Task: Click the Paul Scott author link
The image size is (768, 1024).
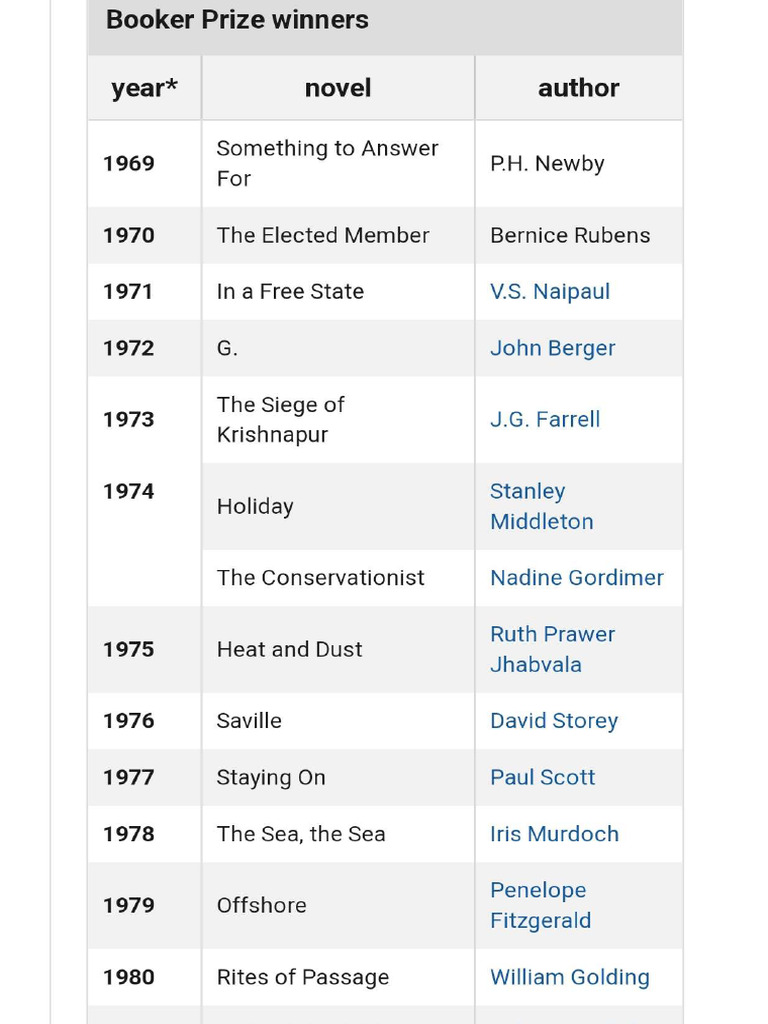Action: (542, 777)
